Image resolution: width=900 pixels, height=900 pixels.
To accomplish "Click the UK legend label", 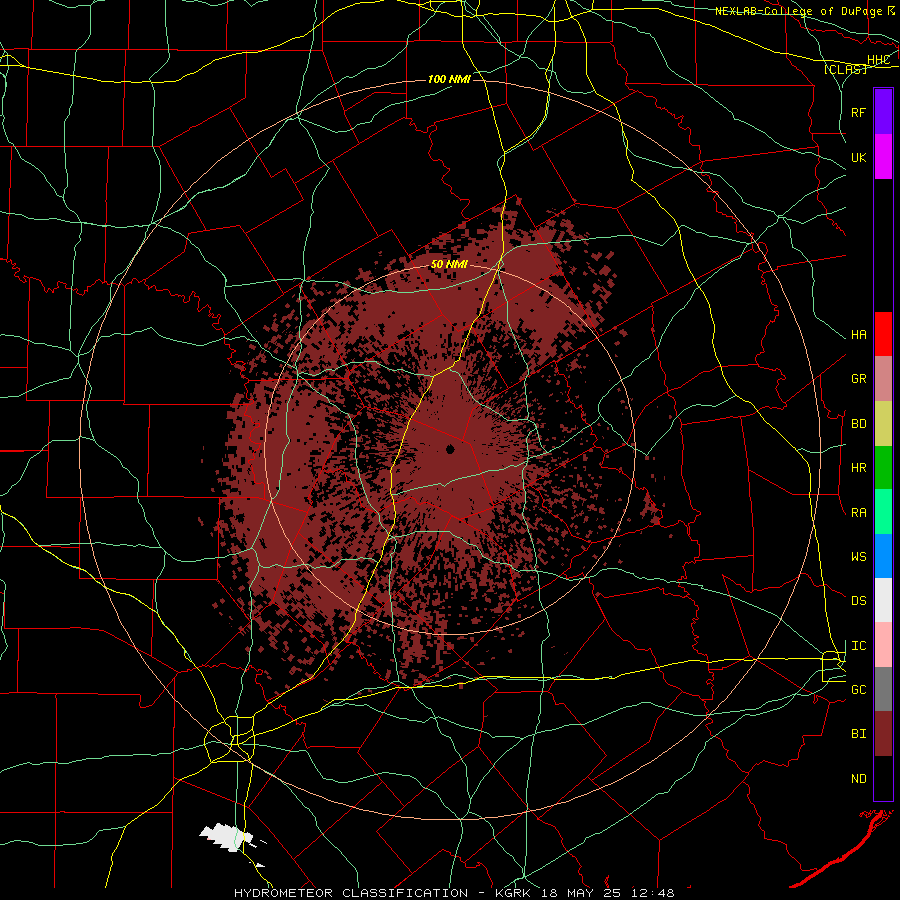I will coord(859,157).
